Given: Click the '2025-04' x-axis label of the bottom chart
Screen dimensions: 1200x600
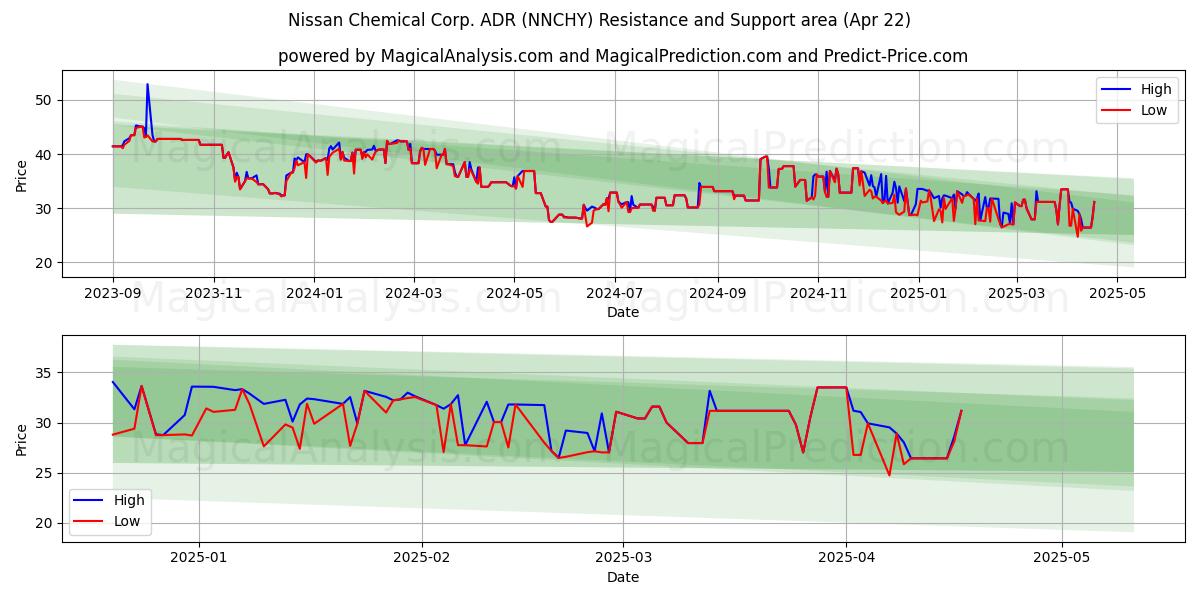Looking at the screenshot, I should click(x=846, y=559).
